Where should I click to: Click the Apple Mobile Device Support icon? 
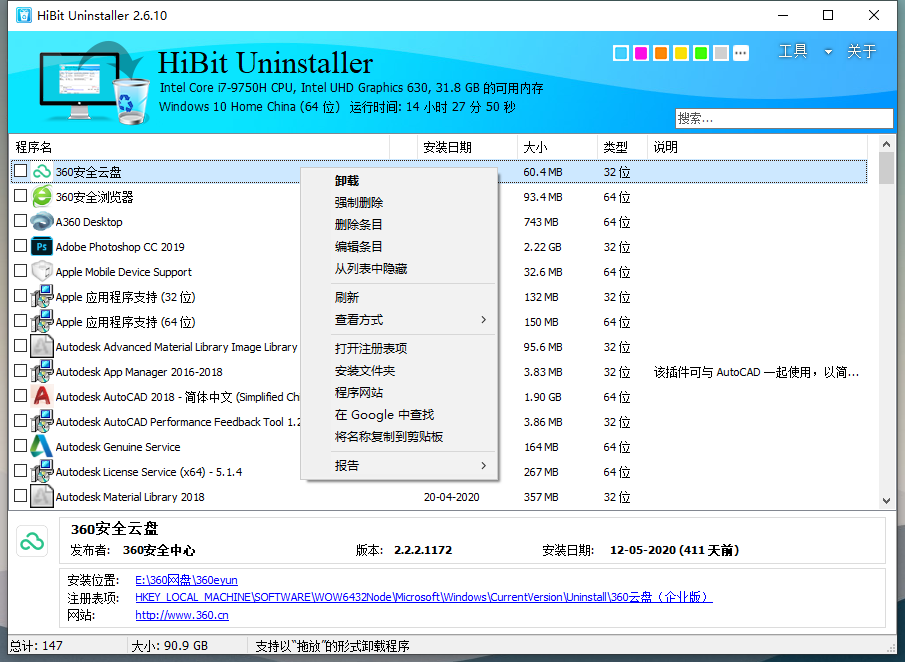pyautogui.click(x=42, y=271)
